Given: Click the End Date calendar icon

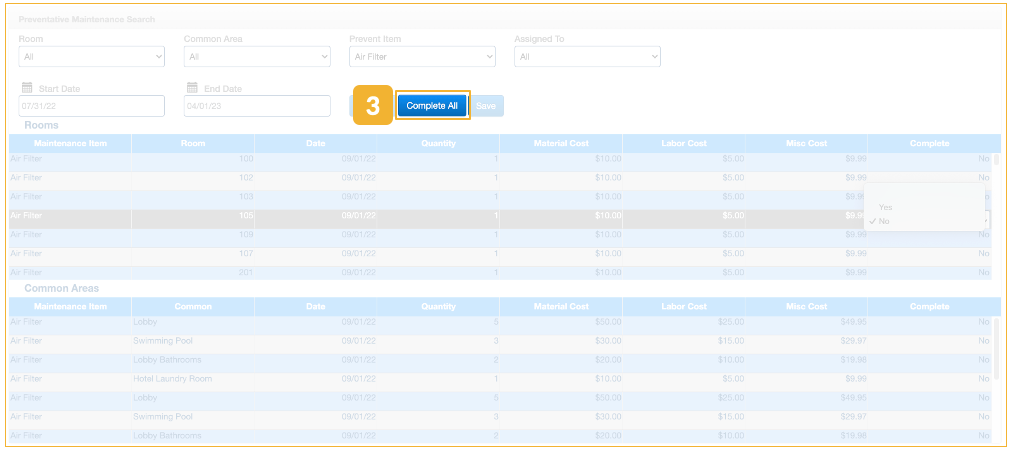Looking at the screenshot, I should point(193,88).
